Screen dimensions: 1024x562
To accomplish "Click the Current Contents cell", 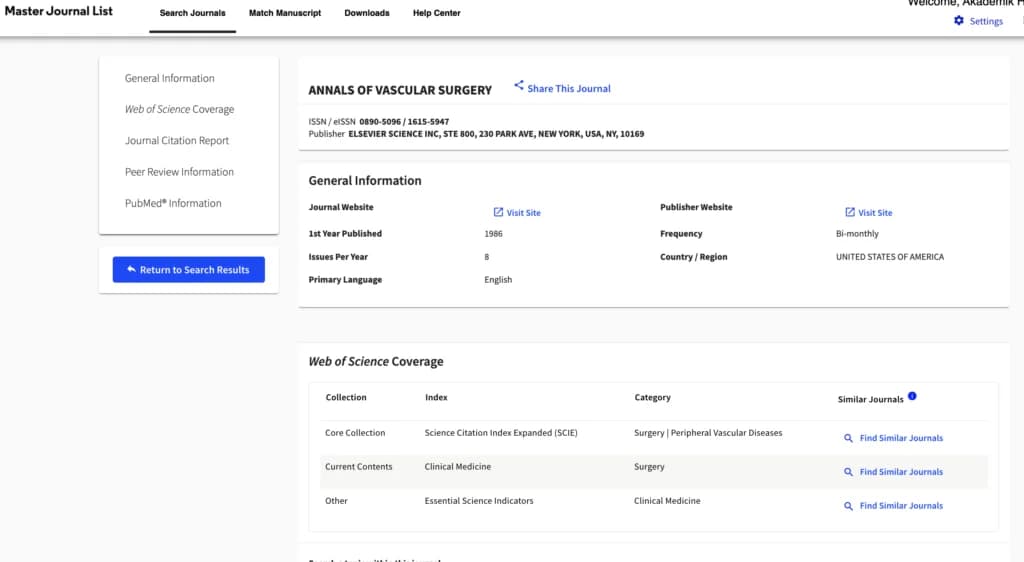I will click(359, 467).
